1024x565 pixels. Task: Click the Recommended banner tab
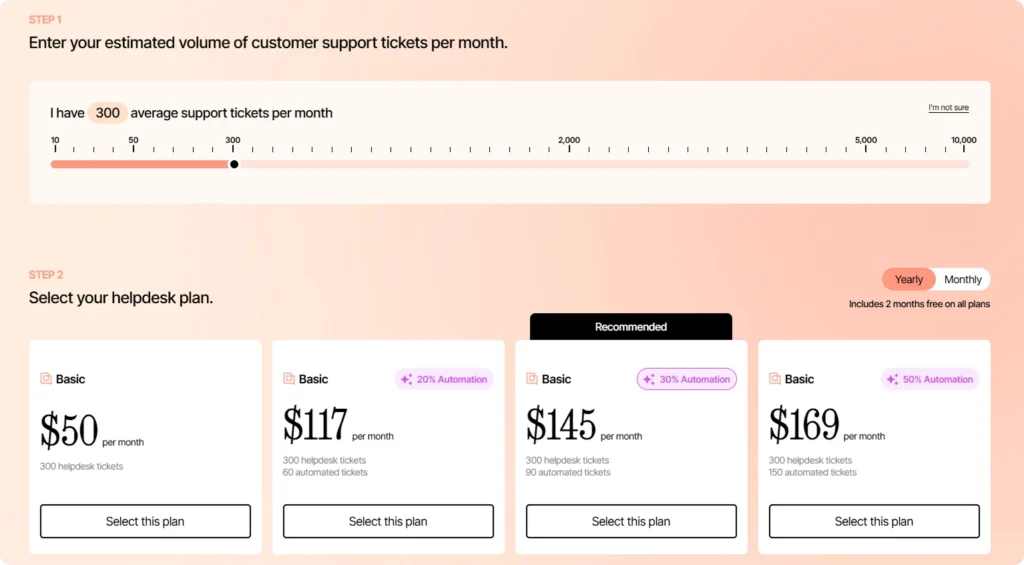[631, 327]
